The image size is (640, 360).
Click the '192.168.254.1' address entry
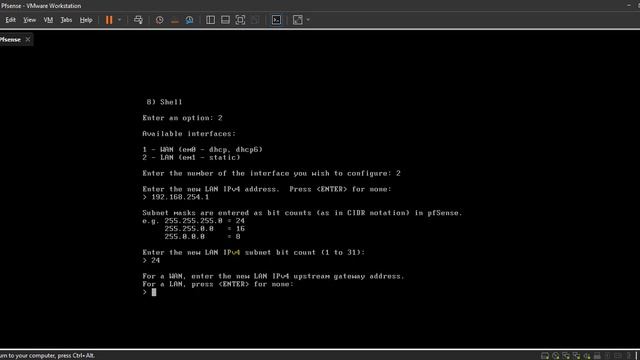point(180,197)
